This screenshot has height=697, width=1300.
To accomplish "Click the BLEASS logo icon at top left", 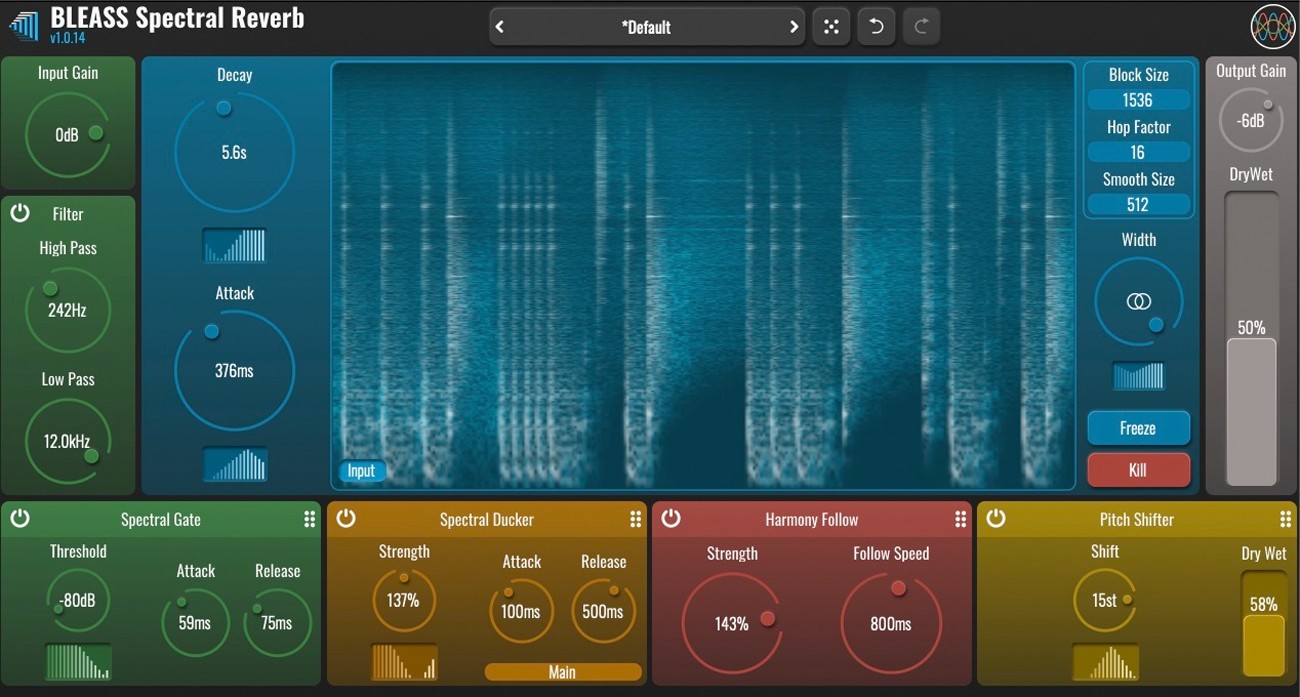I will pos(24,26).
